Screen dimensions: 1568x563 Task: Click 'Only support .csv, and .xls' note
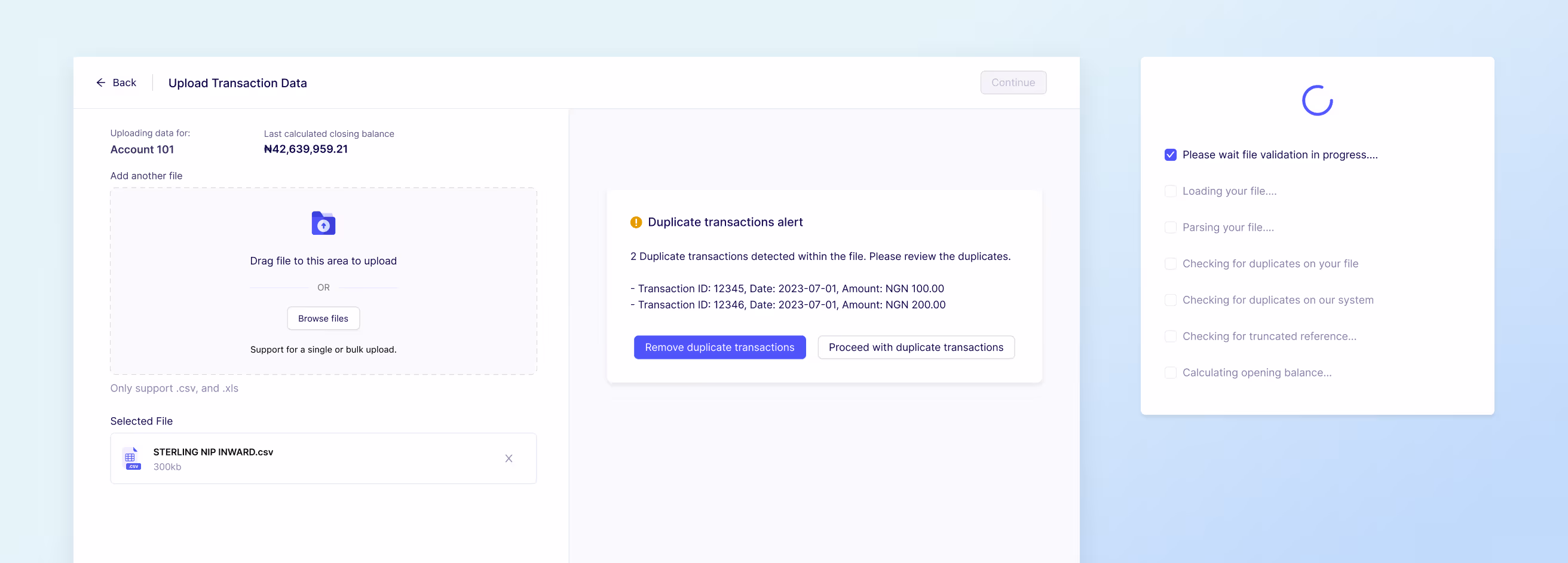[174, 388]
